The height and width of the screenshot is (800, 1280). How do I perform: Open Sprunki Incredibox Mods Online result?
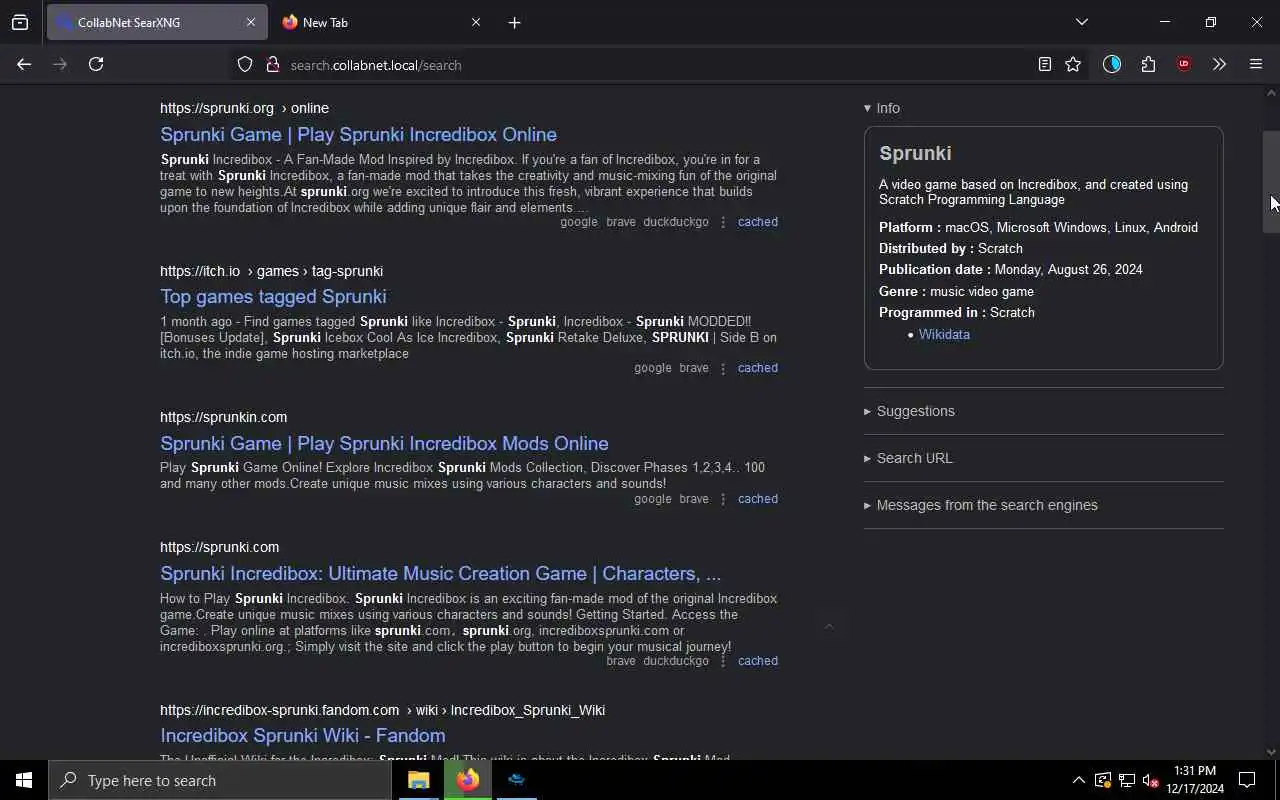coord(384,443)
